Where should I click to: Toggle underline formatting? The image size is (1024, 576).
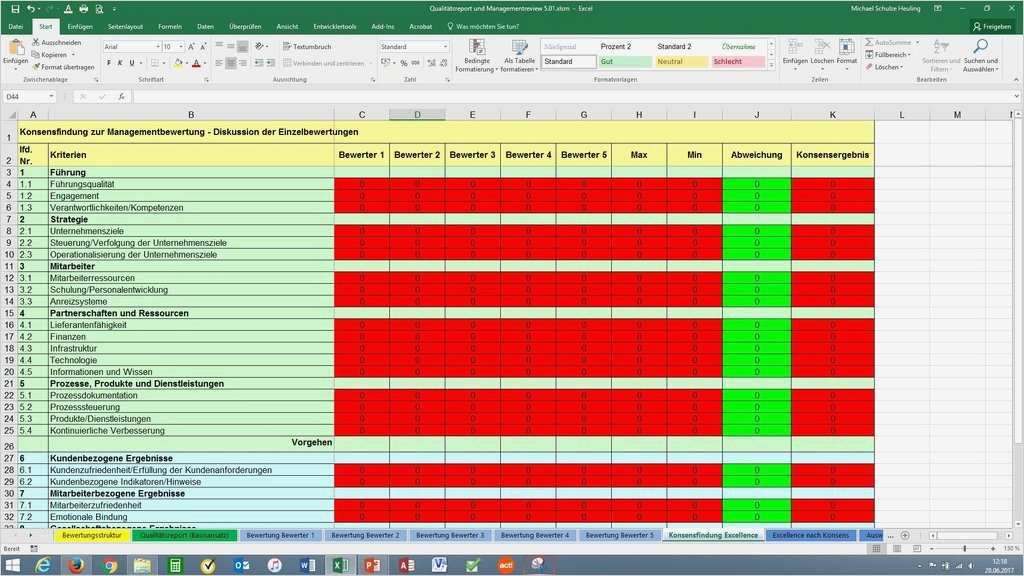(x=131, y=63)
